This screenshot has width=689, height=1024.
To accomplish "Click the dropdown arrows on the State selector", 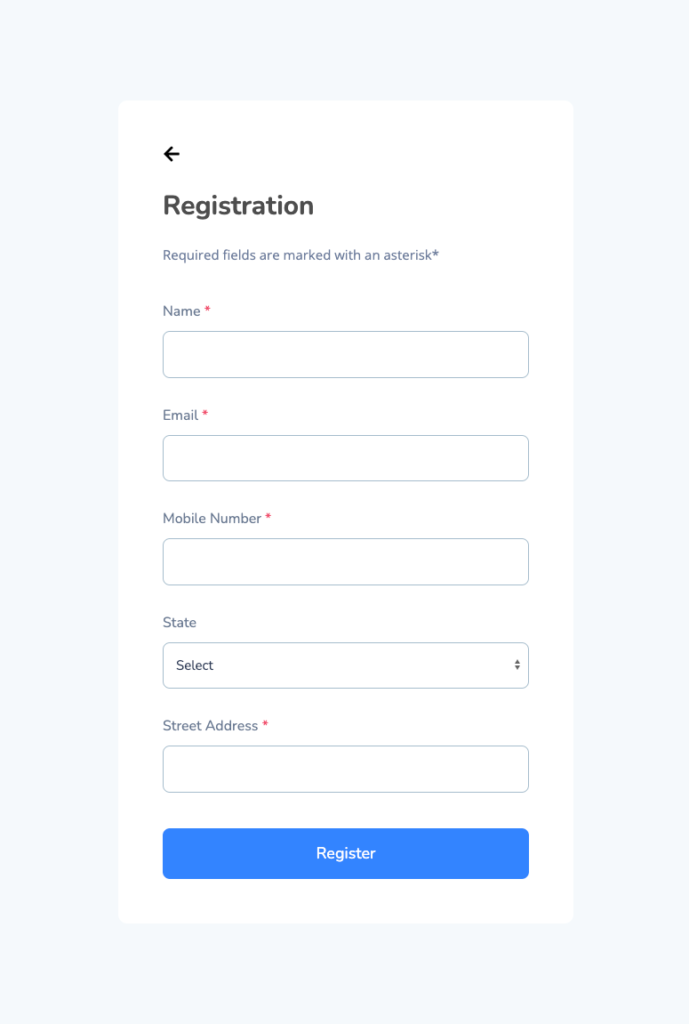I will pyautogui.click(x=517, y=665).
